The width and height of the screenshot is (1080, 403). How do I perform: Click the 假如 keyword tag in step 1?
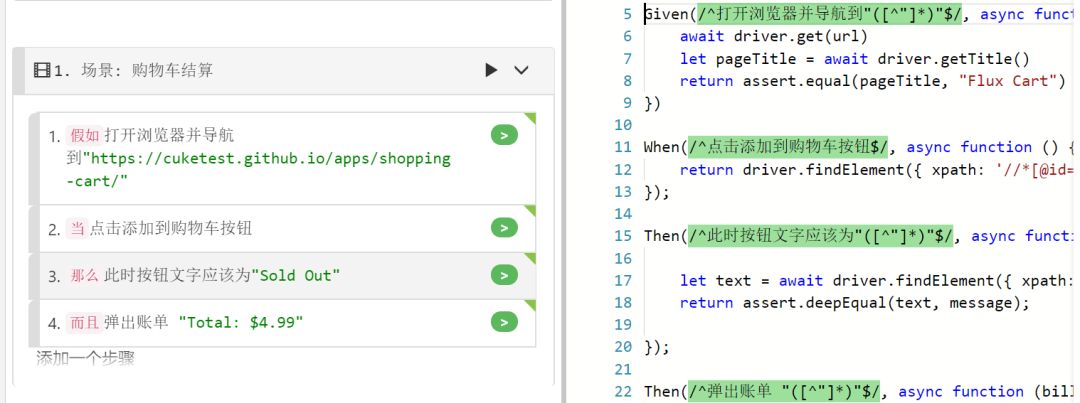[x=84, y=135]
